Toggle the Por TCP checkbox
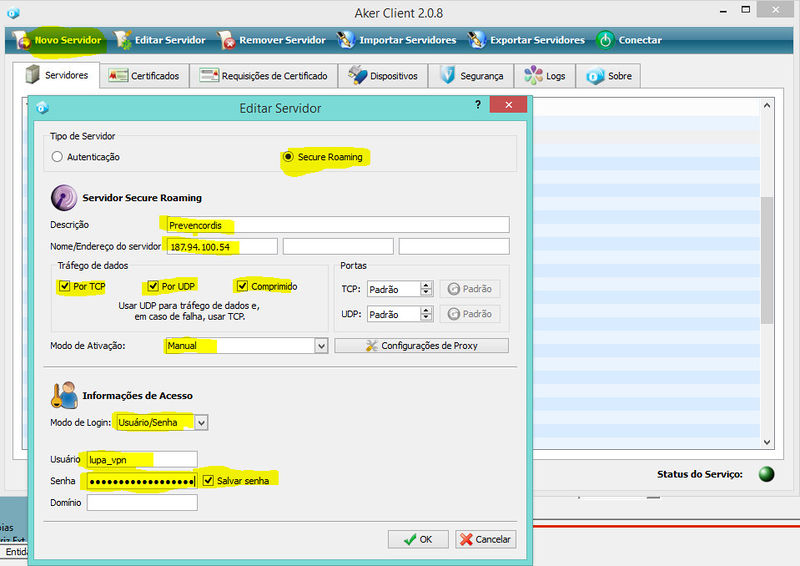800x566 pixels. [64, 286]
